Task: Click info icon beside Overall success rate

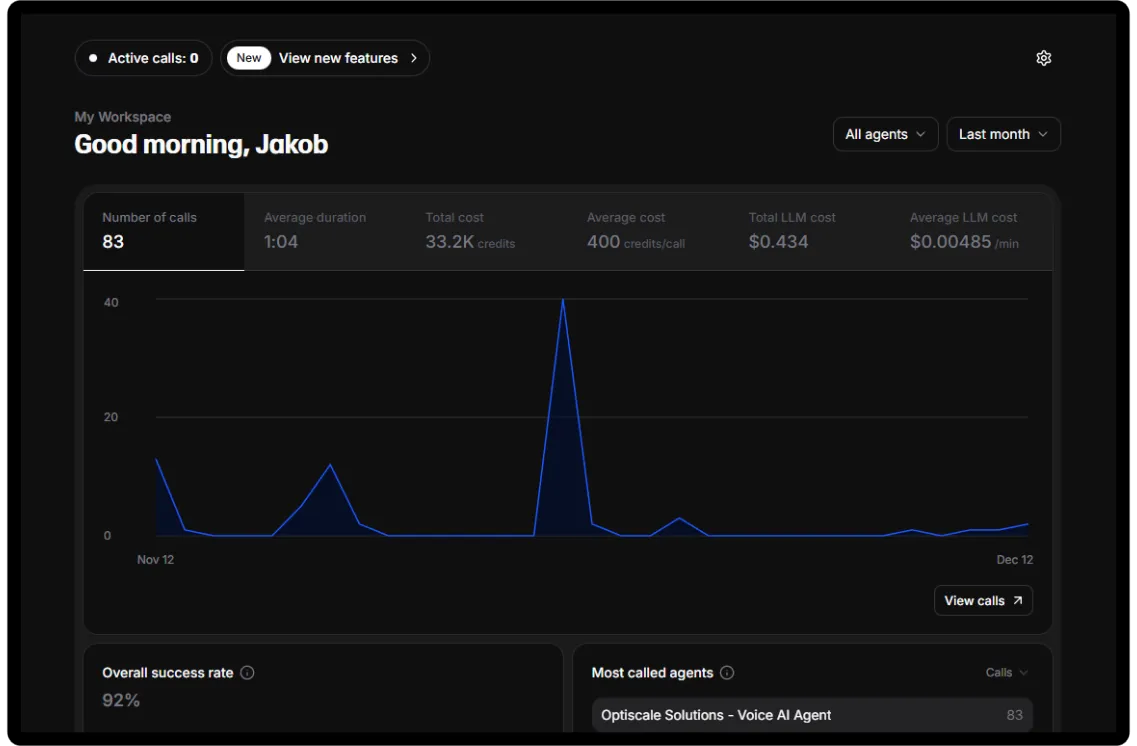Action: pyautogui.click(x=247, y=673)
